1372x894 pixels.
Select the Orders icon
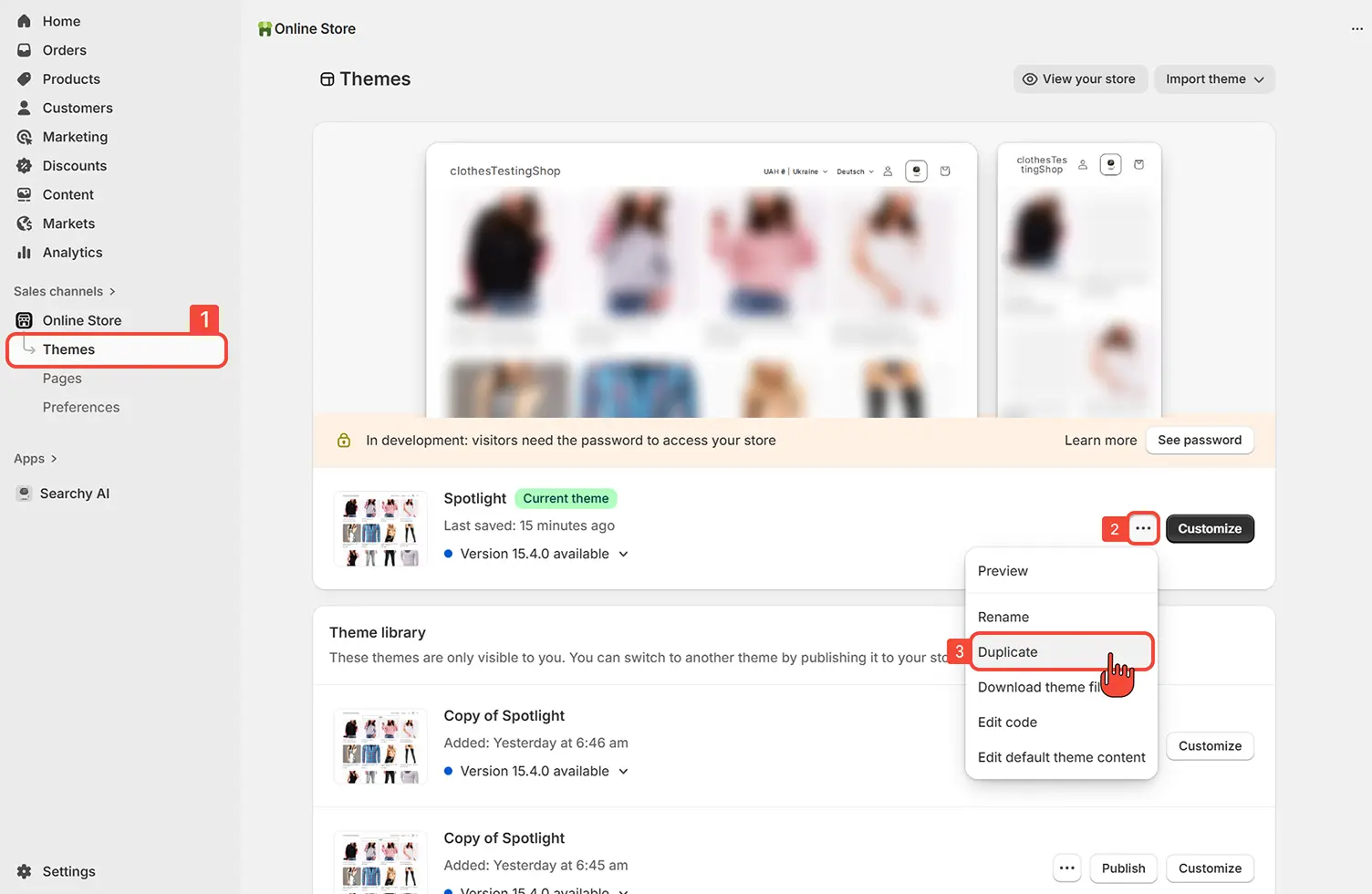point(25,49)
